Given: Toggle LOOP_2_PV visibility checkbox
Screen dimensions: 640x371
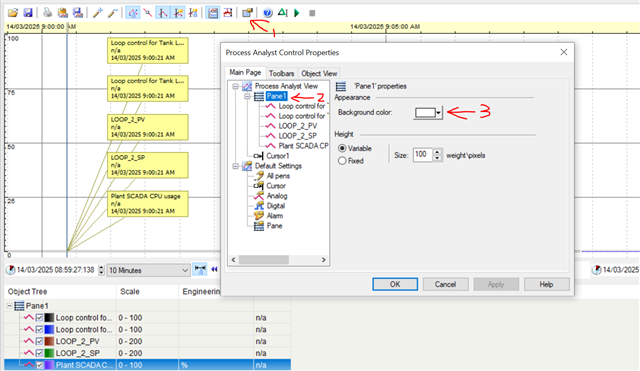Looking at the screenshot, I should pyautogui.click(x=39, y=341).
